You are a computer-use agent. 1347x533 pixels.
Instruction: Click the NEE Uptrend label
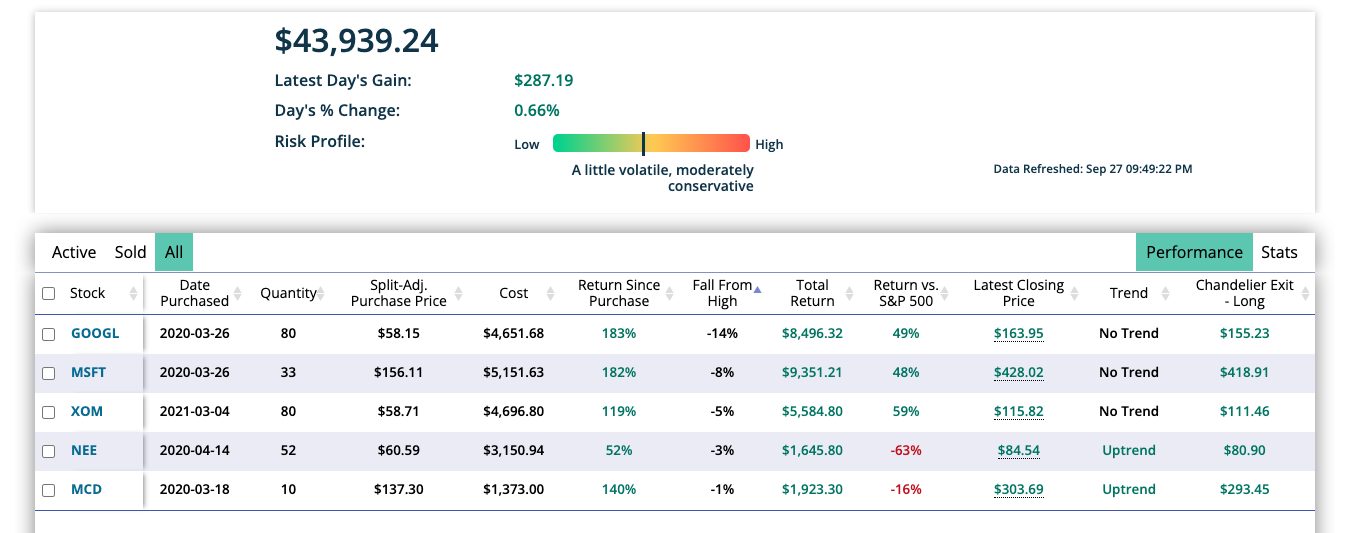point(1129,450)
